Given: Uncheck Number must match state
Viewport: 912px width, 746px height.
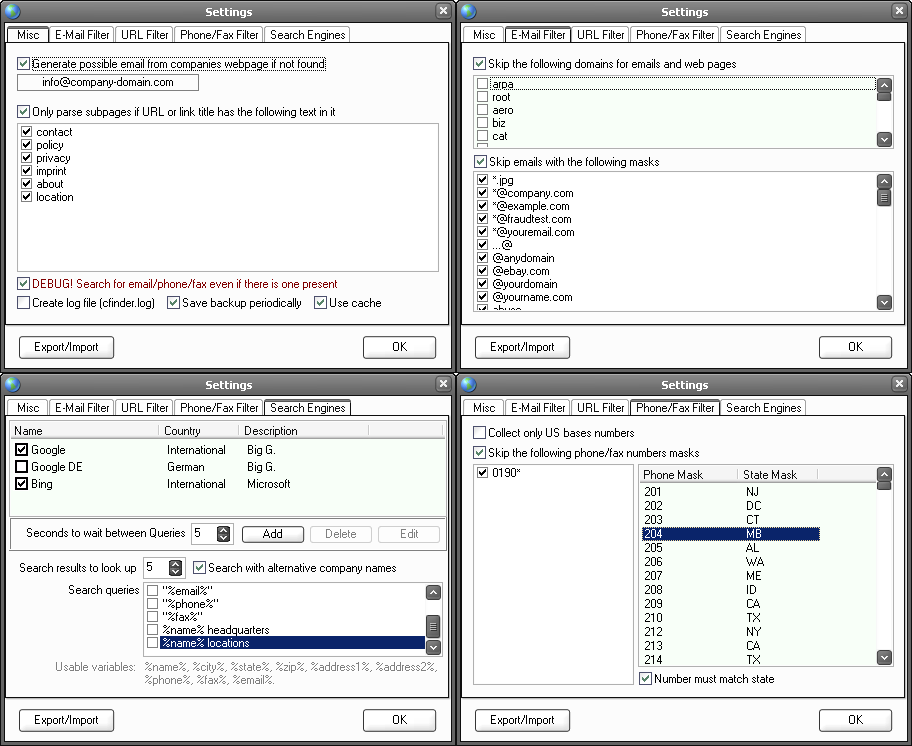Looking at the screenshot, I should 645,679.
